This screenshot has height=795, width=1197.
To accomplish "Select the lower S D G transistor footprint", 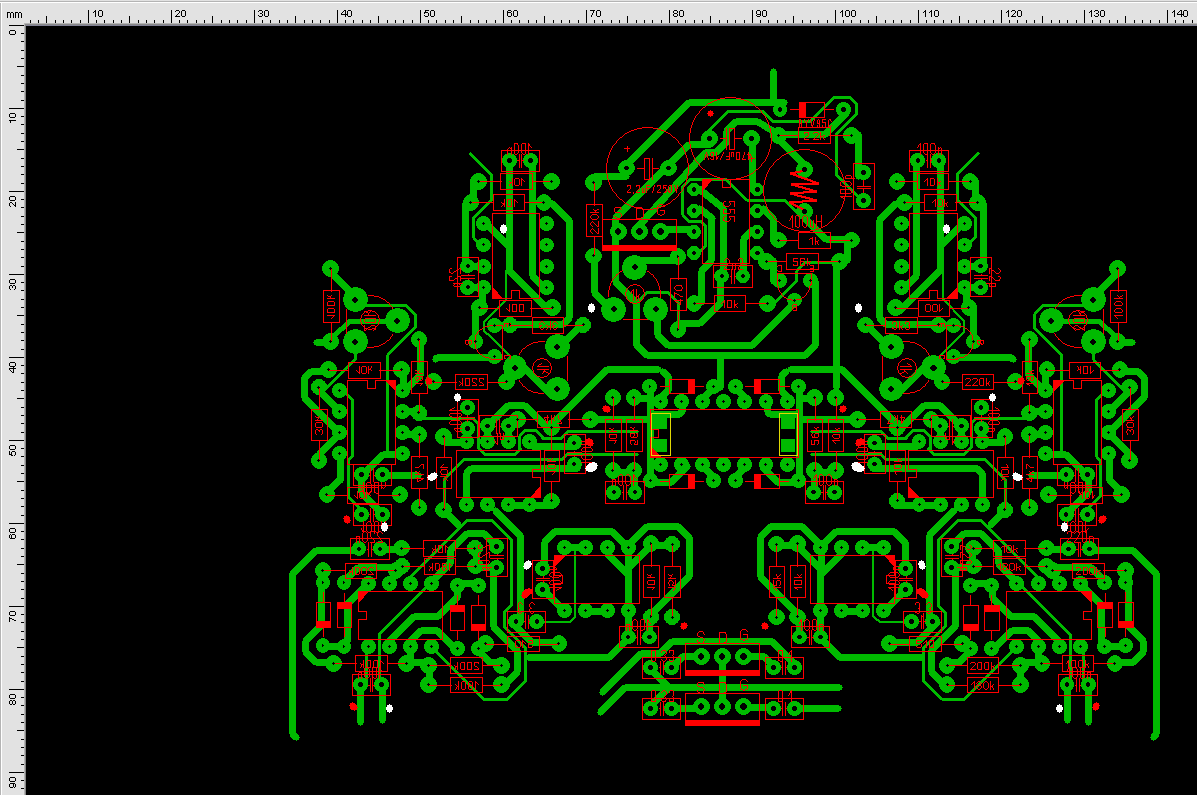I will tap(722, 708).
